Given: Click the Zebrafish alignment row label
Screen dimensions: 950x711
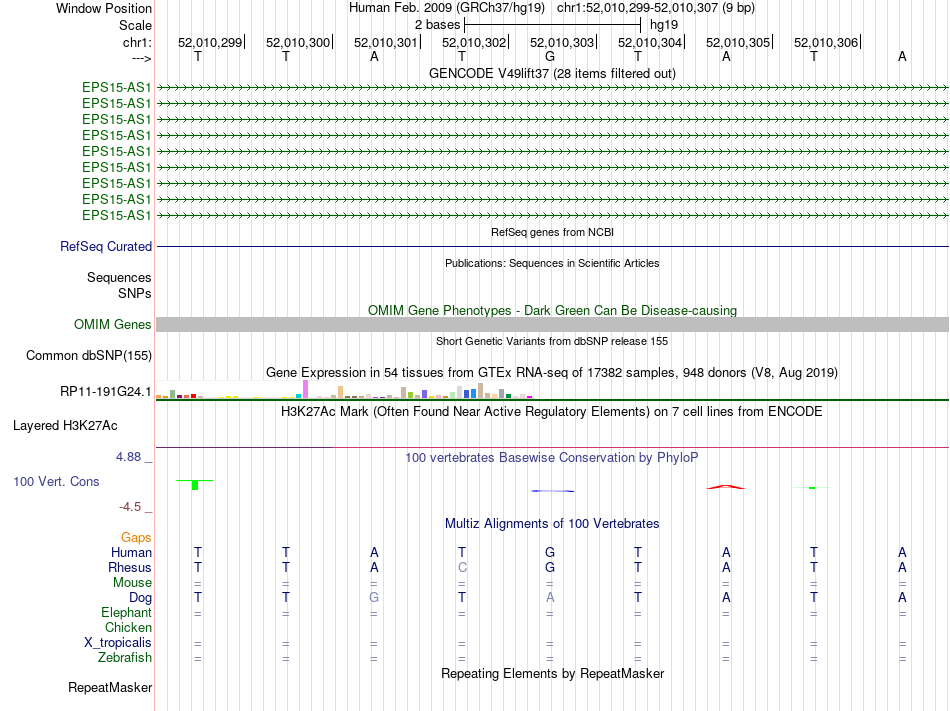Looking at the screenshot, I should coord(125,657).
